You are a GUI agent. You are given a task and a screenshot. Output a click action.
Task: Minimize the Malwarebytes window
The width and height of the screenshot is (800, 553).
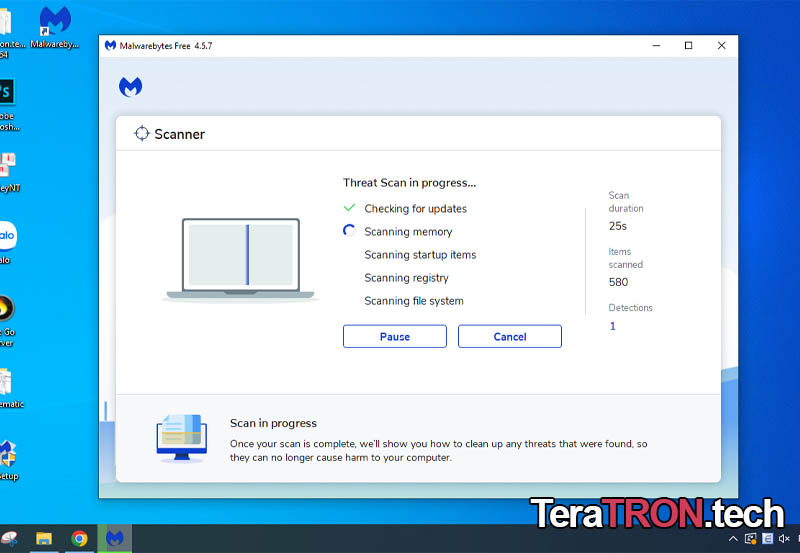pyautogui.click(x=656, y=45)
